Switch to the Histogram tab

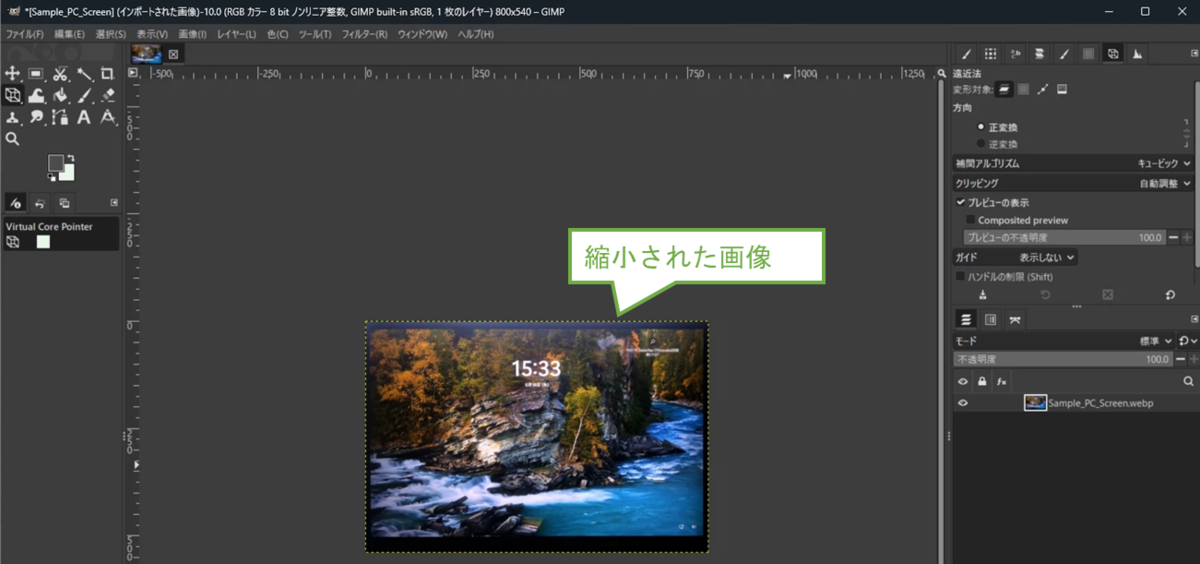(x=1137, y=54)
